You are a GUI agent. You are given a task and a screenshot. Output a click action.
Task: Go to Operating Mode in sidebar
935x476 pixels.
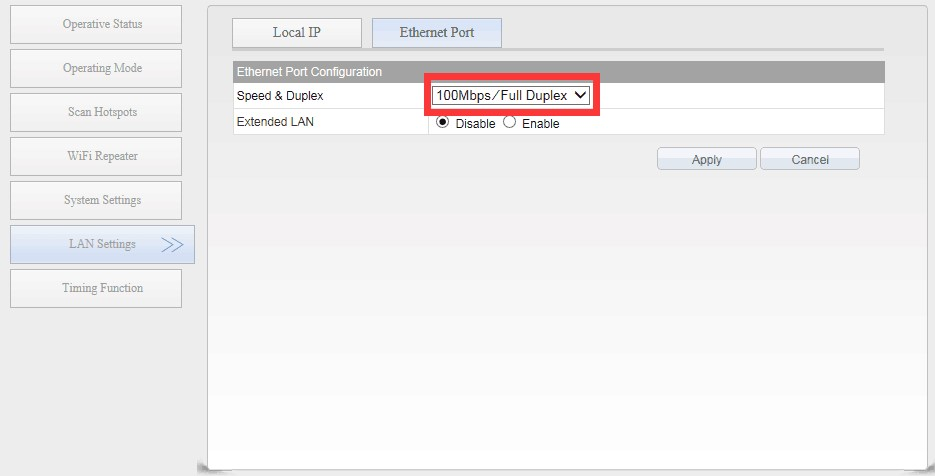pyautogui.click(x=96, y=68)
